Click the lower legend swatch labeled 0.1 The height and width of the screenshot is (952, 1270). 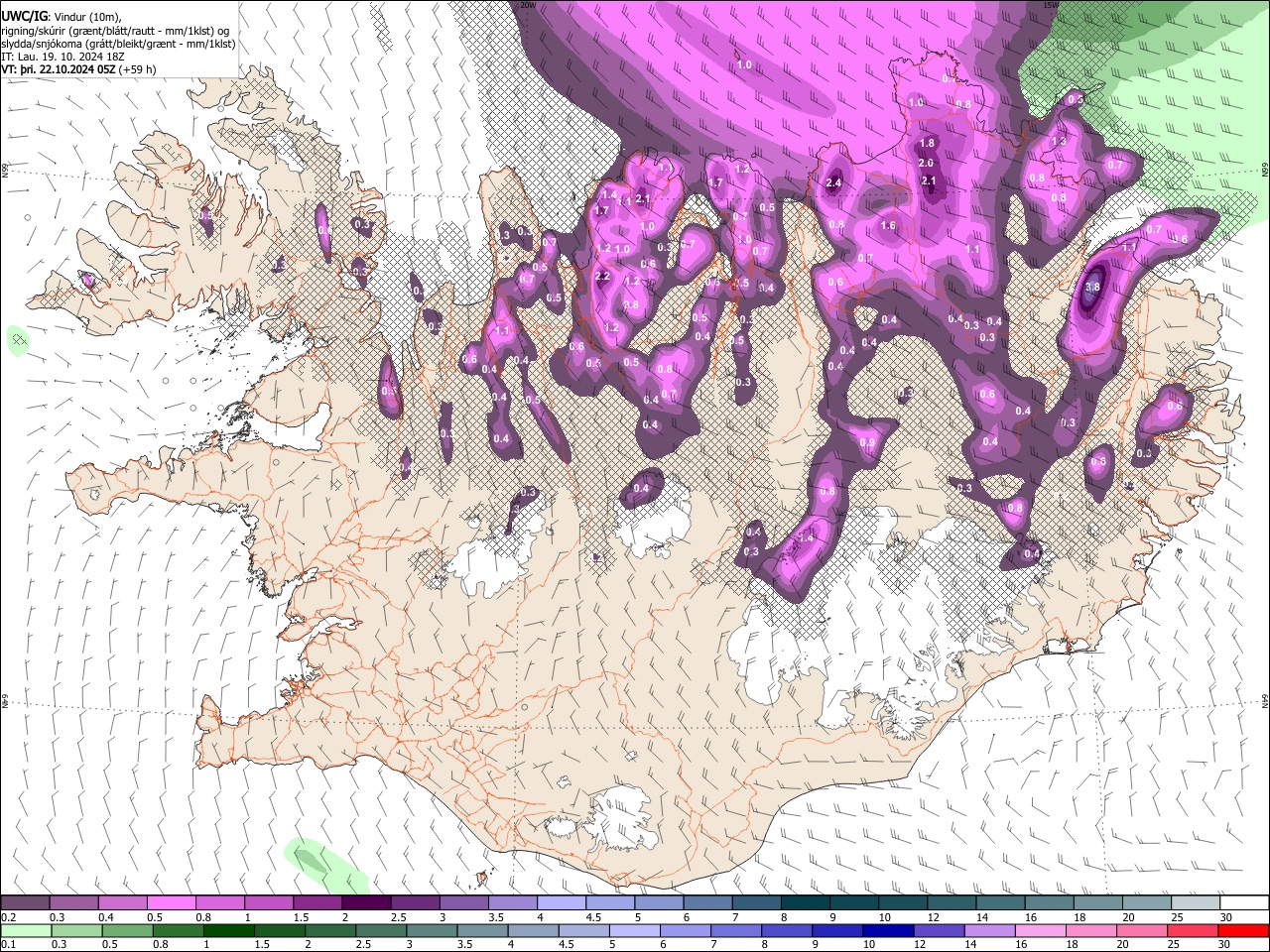[x=26, y=930]
